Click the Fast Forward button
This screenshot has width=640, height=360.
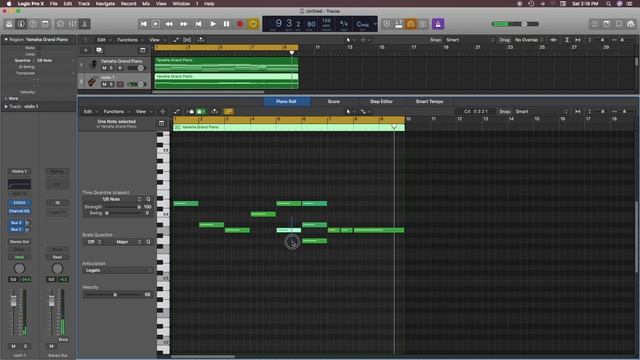(184, 24)
